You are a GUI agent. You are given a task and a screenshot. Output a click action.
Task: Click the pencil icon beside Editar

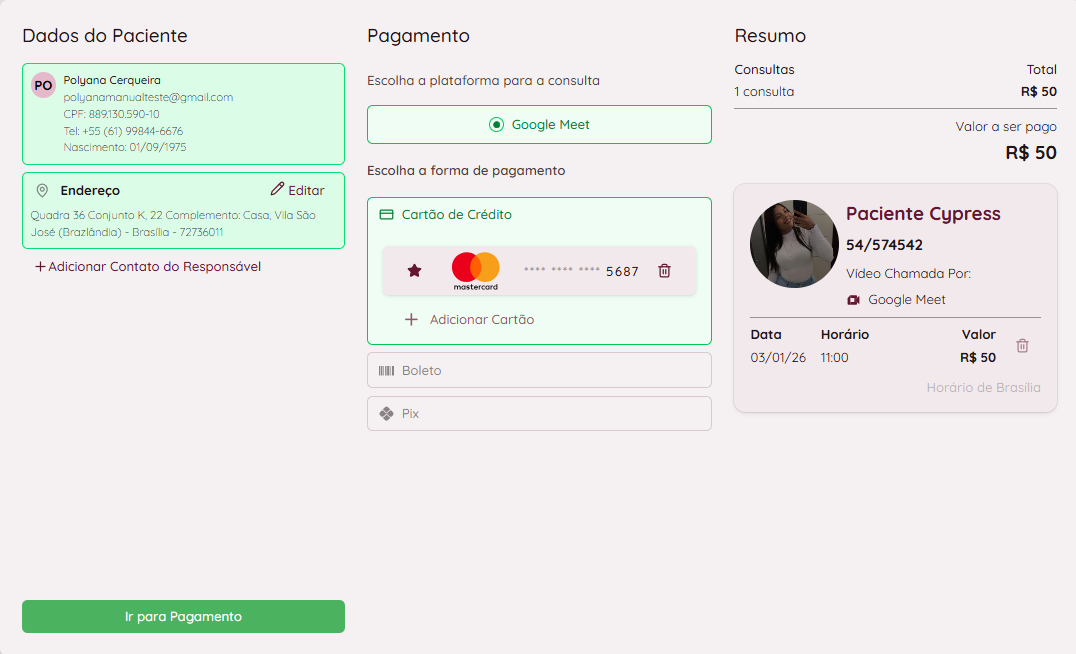click(277, 190)
